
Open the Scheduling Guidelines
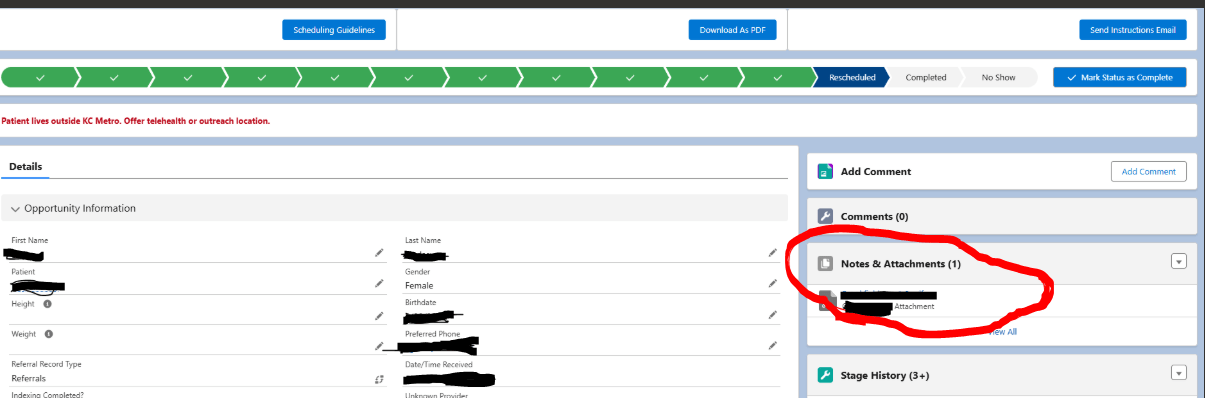click(x=334, y=30)
